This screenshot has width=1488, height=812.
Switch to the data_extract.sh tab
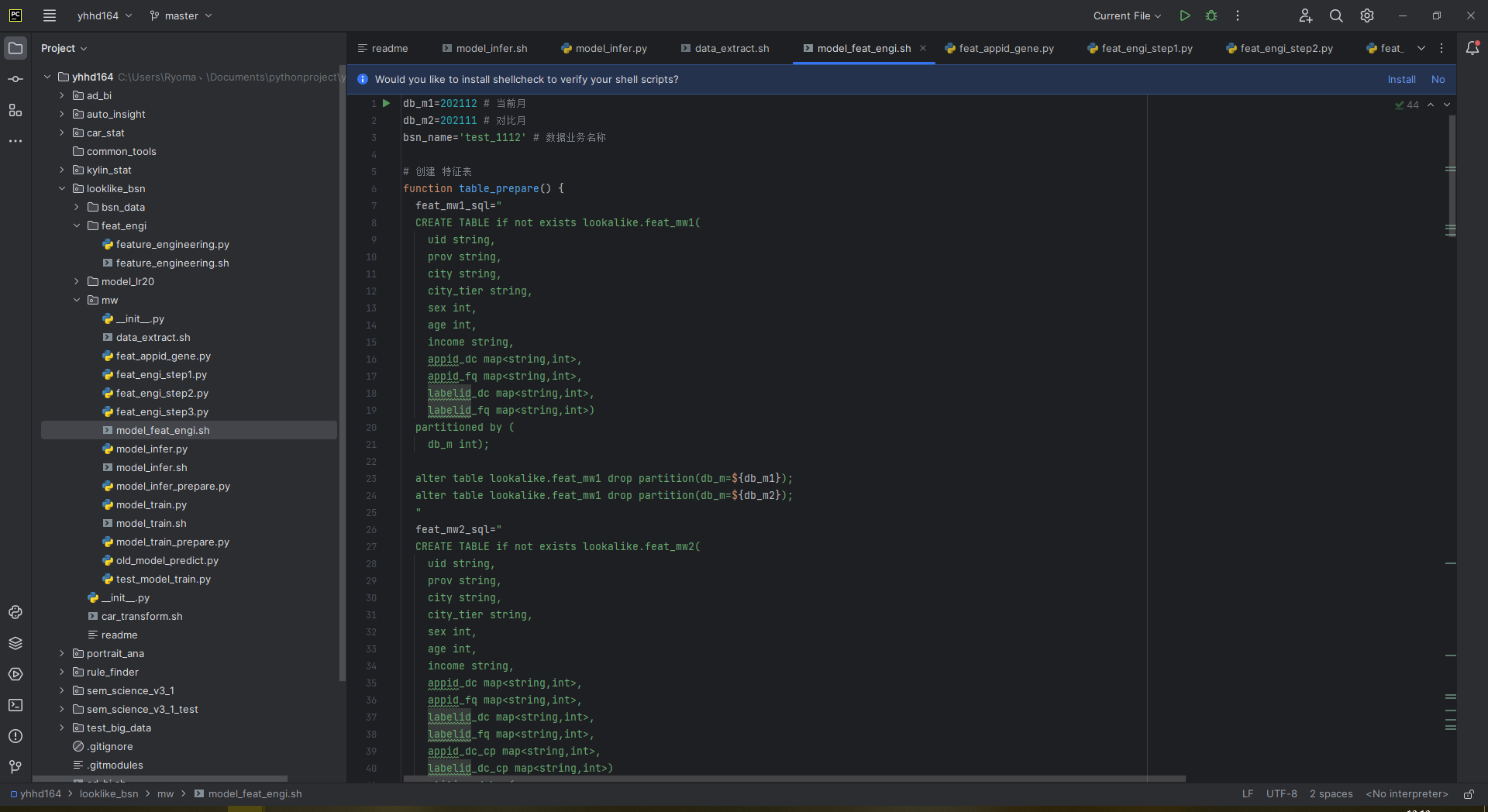click(725, 48)
